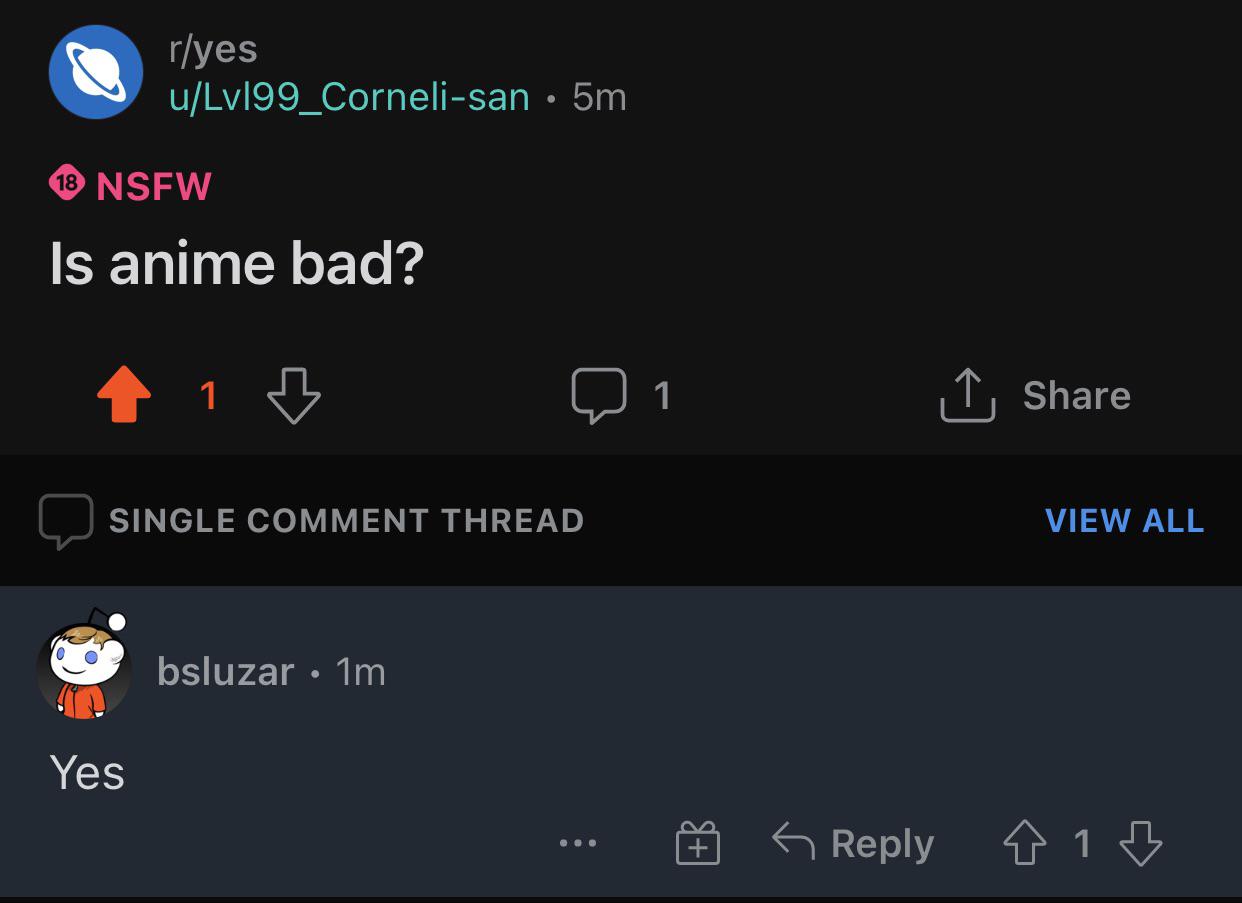
Task: Tap the share arrow icon on post
Action: click(967, 396)
